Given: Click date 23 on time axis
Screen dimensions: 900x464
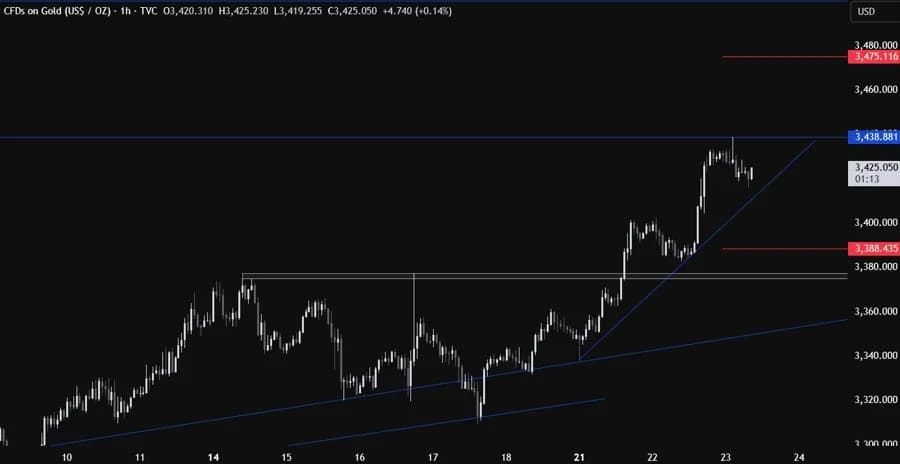Looking at the screenshot, I should [725, 456].
